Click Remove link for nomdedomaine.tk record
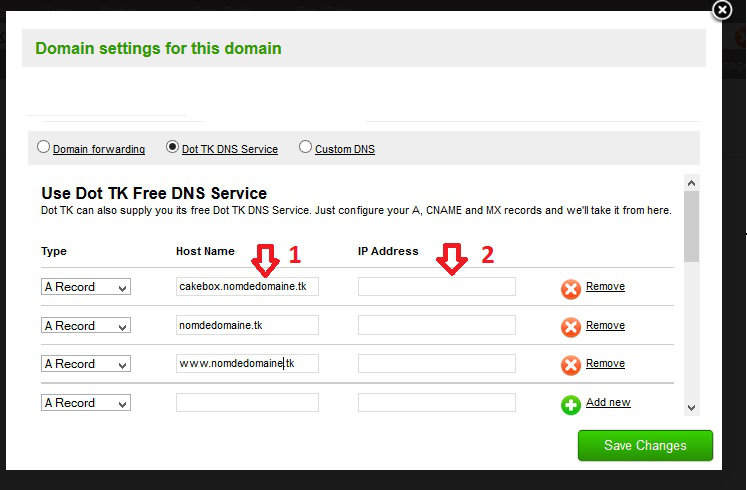 pos(605,325)
